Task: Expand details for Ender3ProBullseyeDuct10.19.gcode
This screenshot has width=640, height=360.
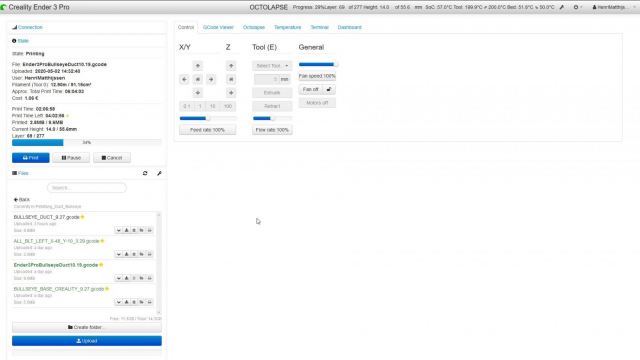Action: tap(119, 278)
